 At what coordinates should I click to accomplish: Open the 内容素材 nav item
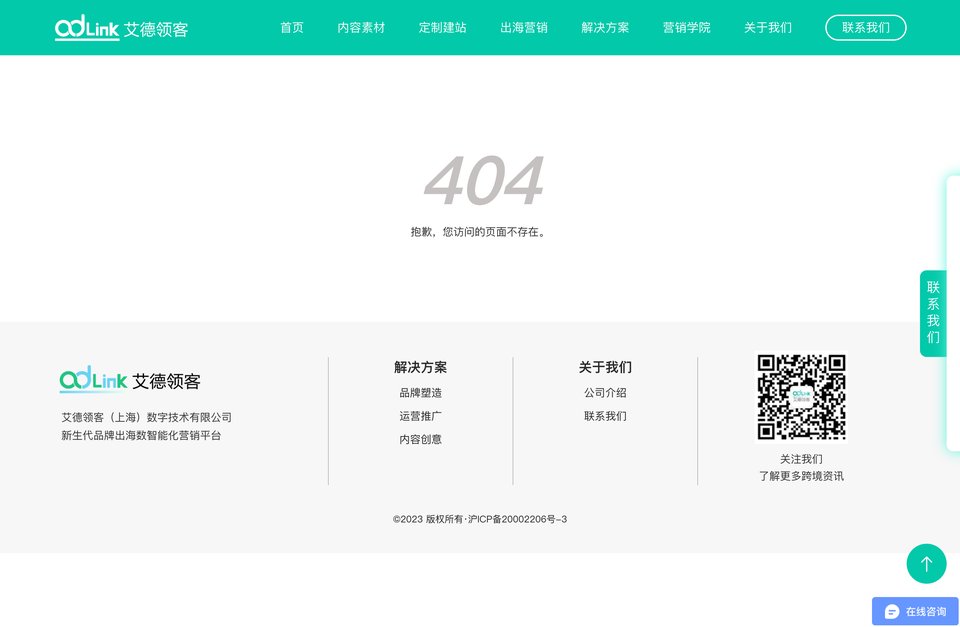[361, 28]
